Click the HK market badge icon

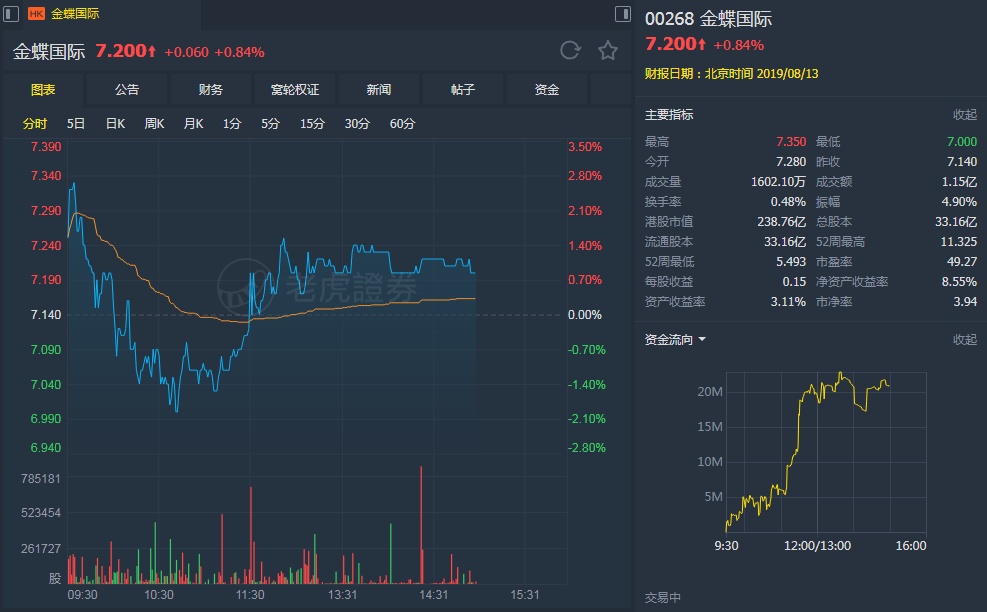click(x=37, y=13)
